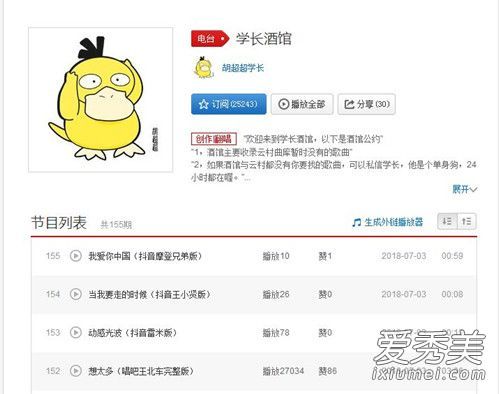Click the Psyduck radio cover image
Image resolution: width=500 pixels, height=394 pixels.
[101, 100]
